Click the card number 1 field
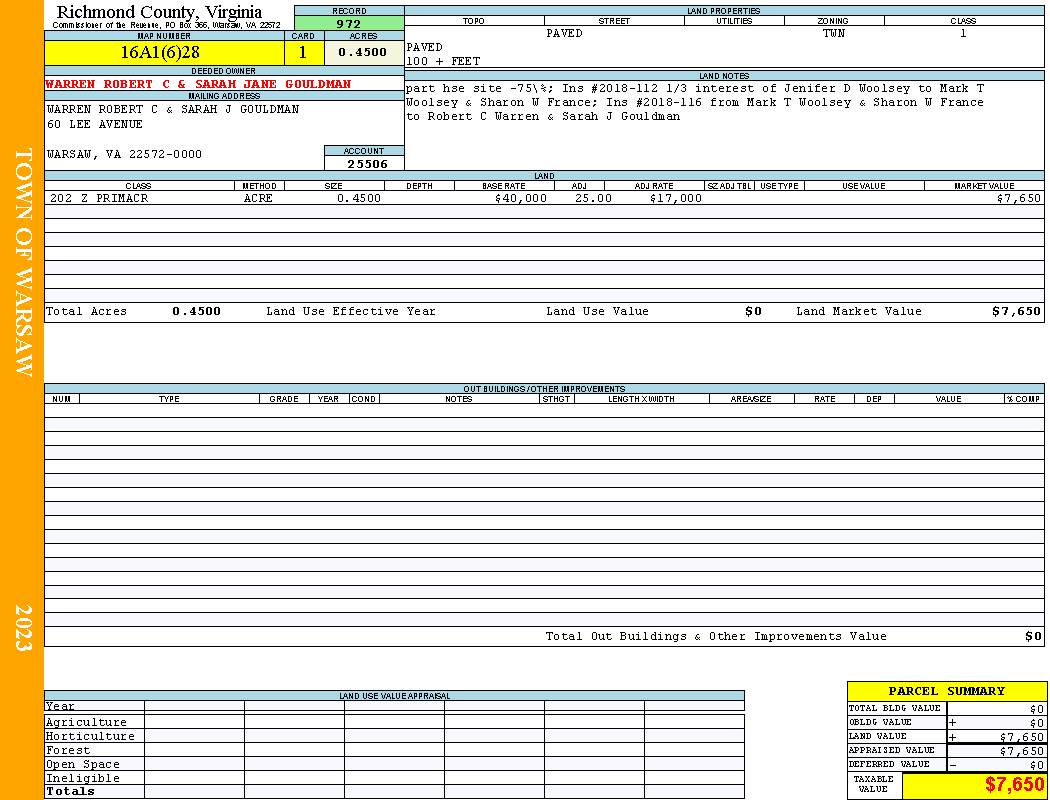This screenshot has width=1050, height=800. tap(303, 53)
